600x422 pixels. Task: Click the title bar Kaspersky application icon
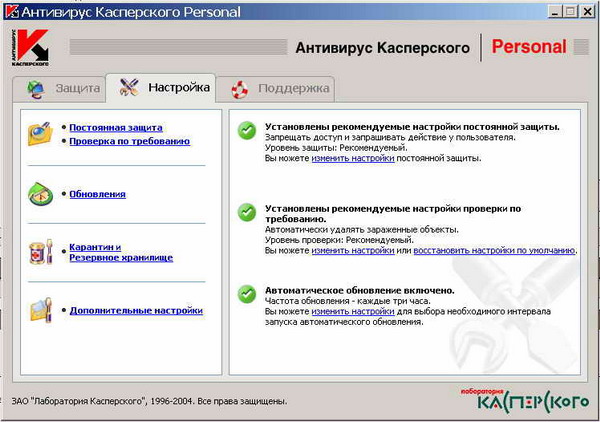pos(12,11)
